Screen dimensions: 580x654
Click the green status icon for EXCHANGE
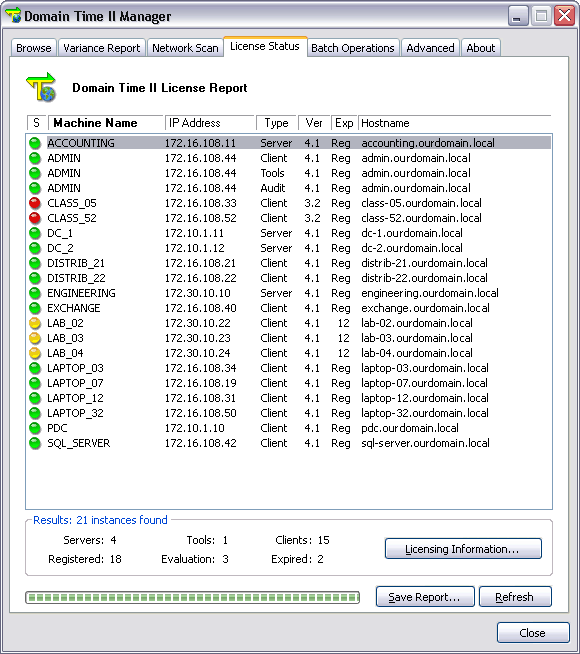35,308
